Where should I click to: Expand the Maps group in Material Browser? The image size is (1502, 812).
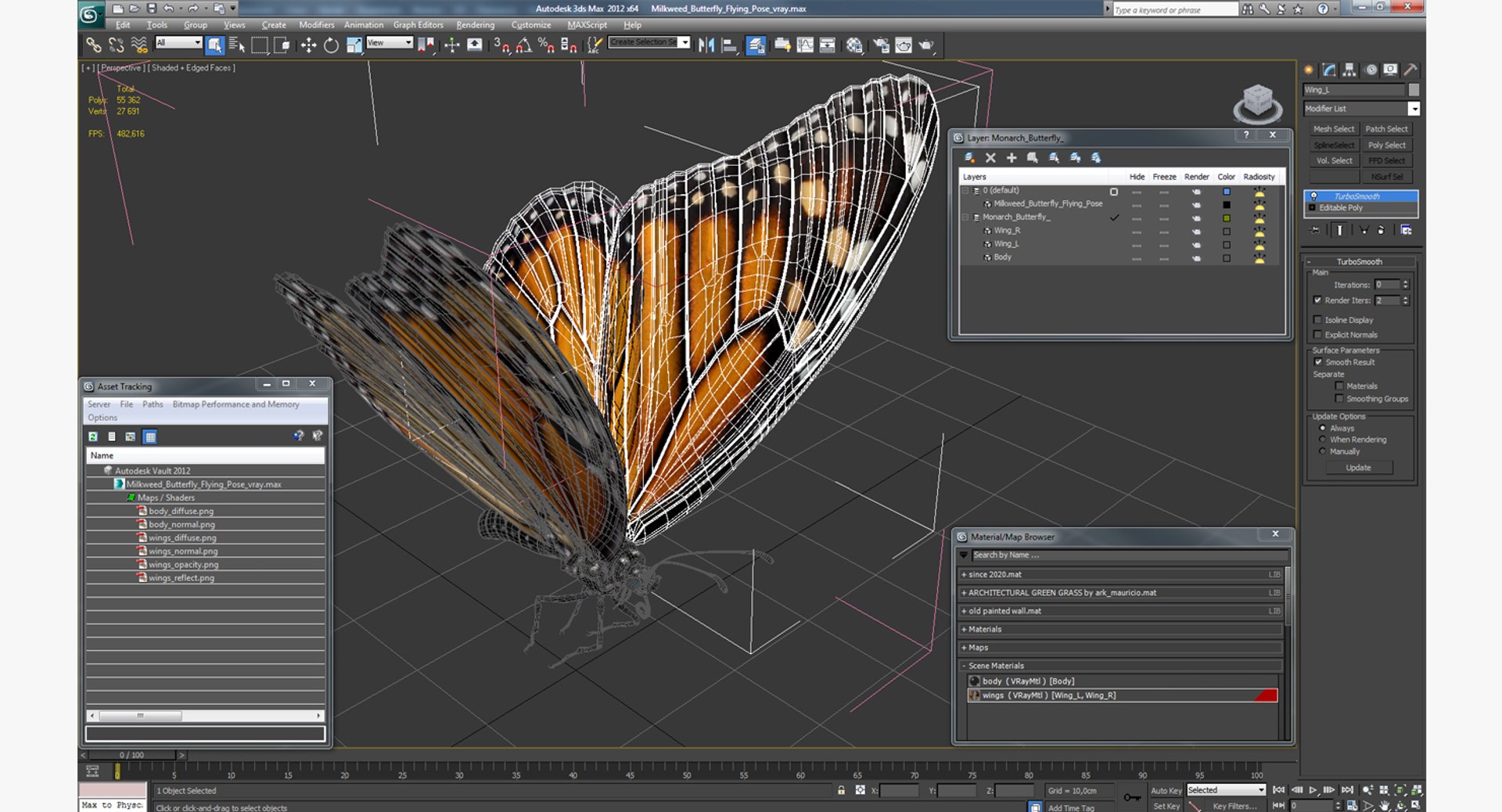(964, 648)
